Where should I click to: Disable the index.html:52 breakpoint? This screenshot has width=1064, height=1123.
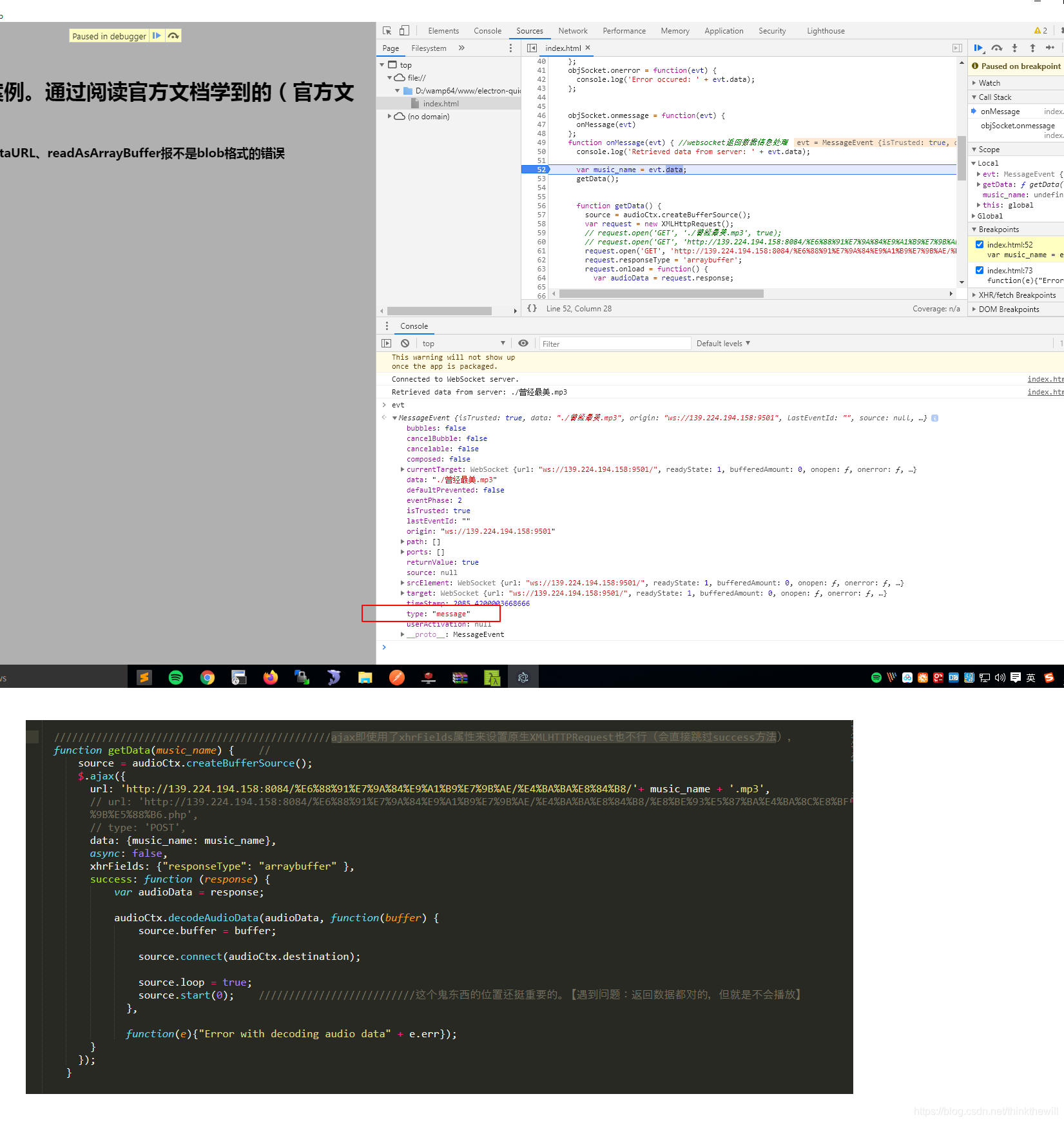980,244
